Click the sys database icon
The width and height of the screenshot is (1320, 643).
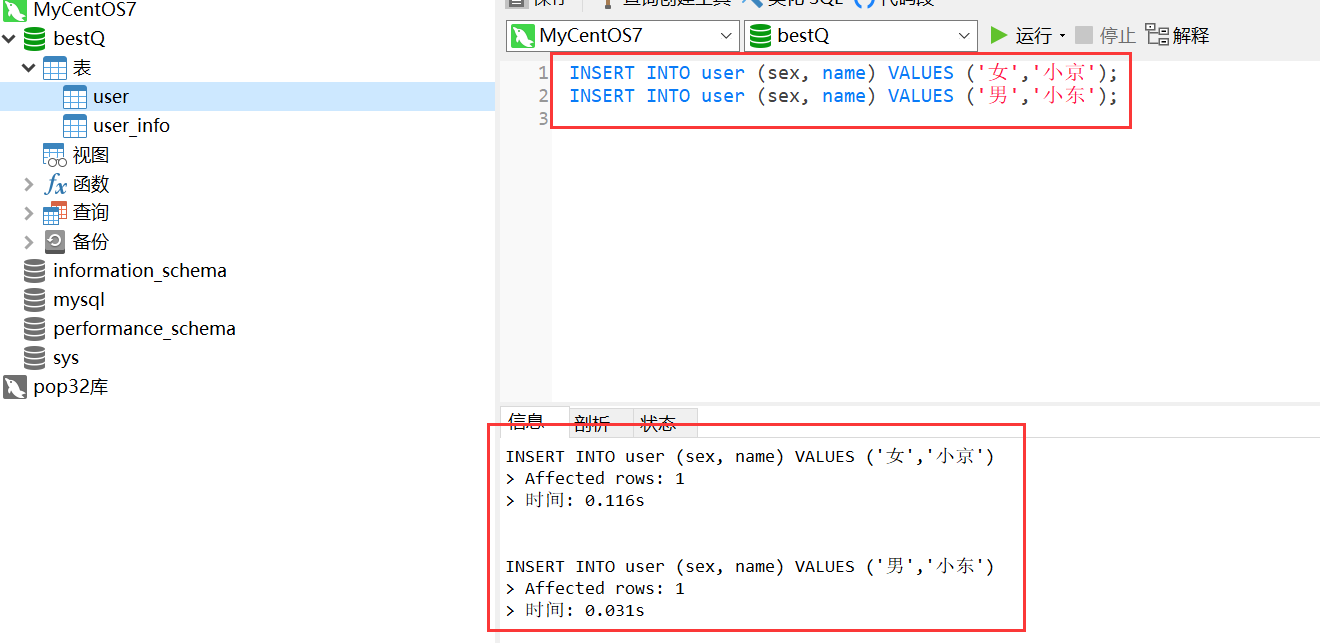(x=35, y=358)
